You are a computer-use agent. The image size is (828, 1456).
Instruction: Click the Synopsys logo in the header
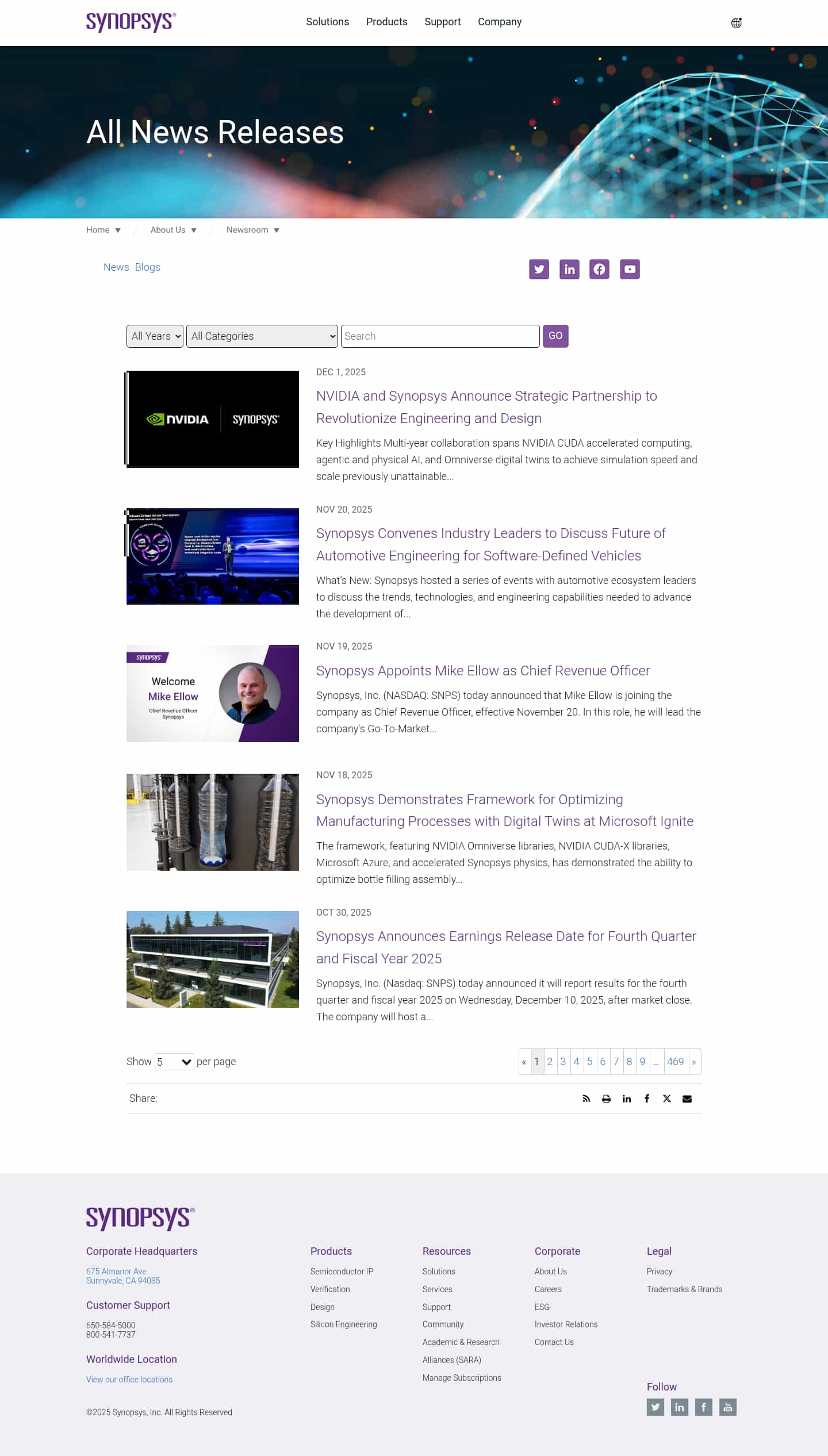(131, 22)
